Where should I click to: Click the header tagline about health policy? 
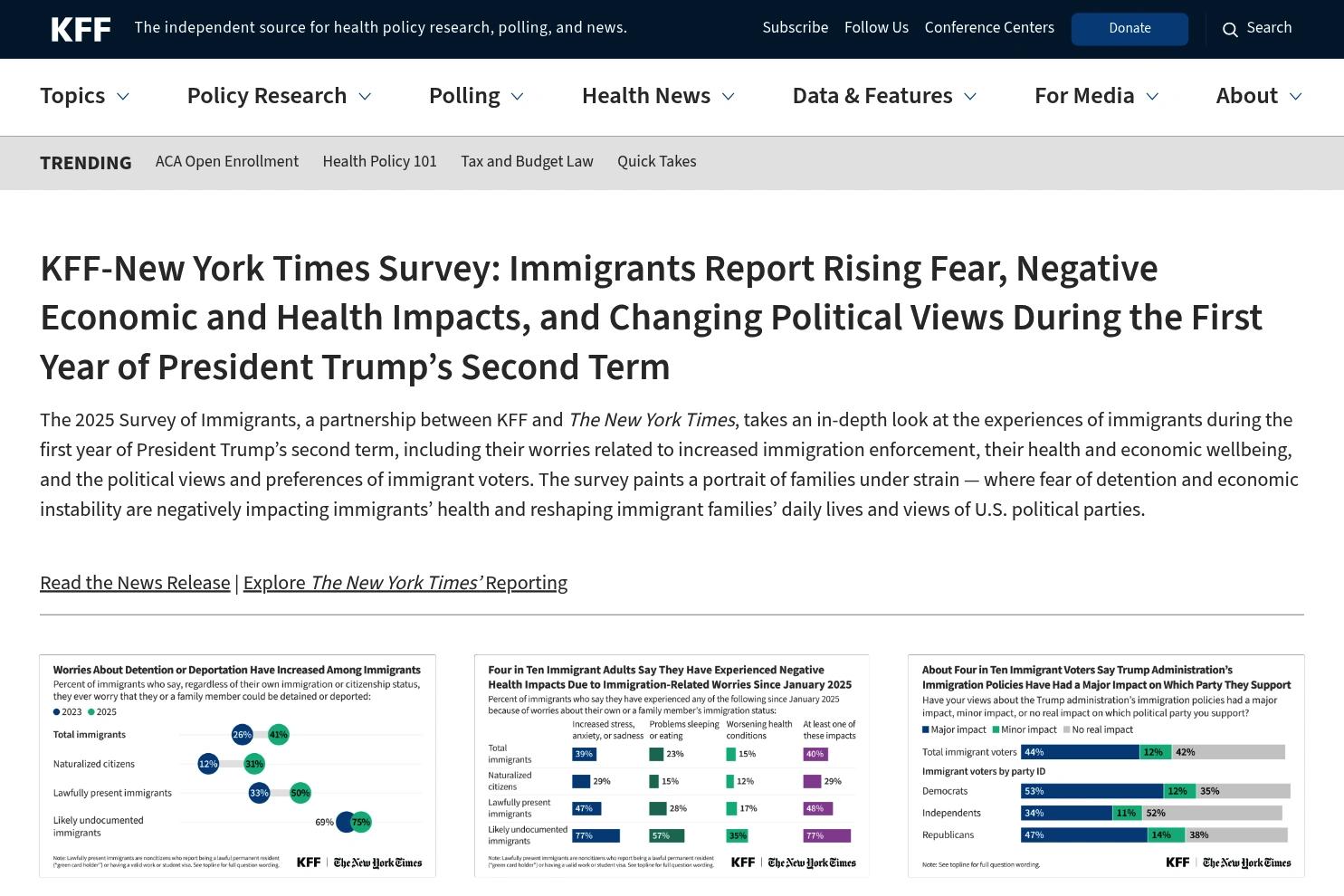click(381, 28)
